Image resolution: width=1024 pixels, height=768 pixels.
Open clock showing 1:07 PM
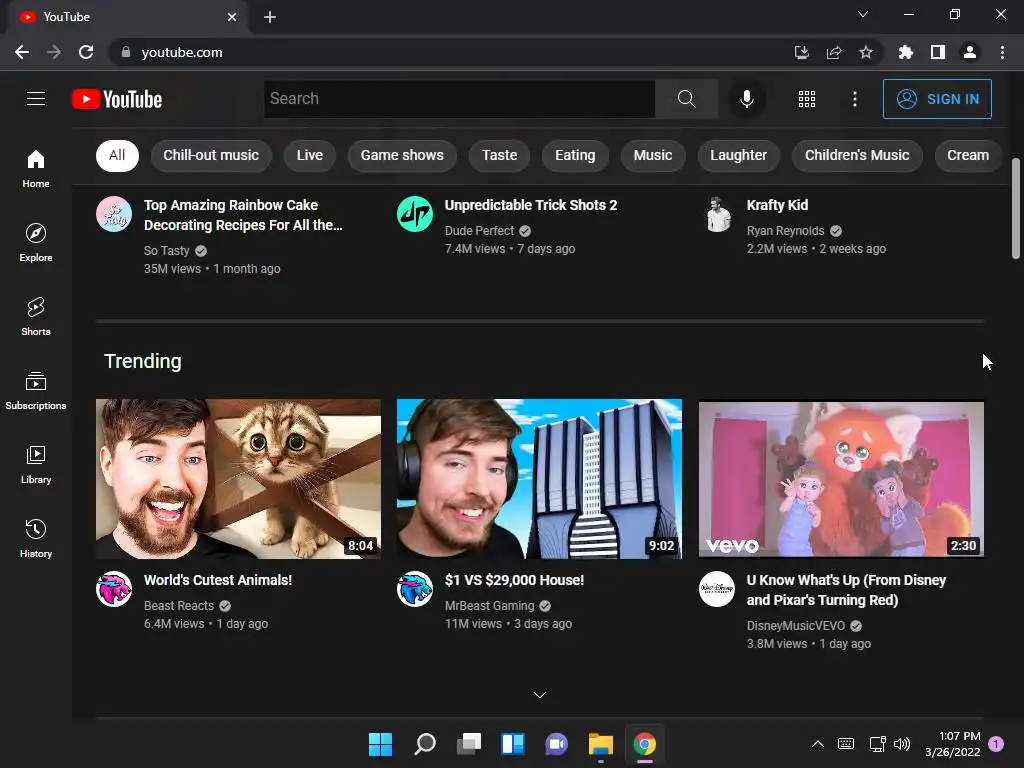coord(953,744)
